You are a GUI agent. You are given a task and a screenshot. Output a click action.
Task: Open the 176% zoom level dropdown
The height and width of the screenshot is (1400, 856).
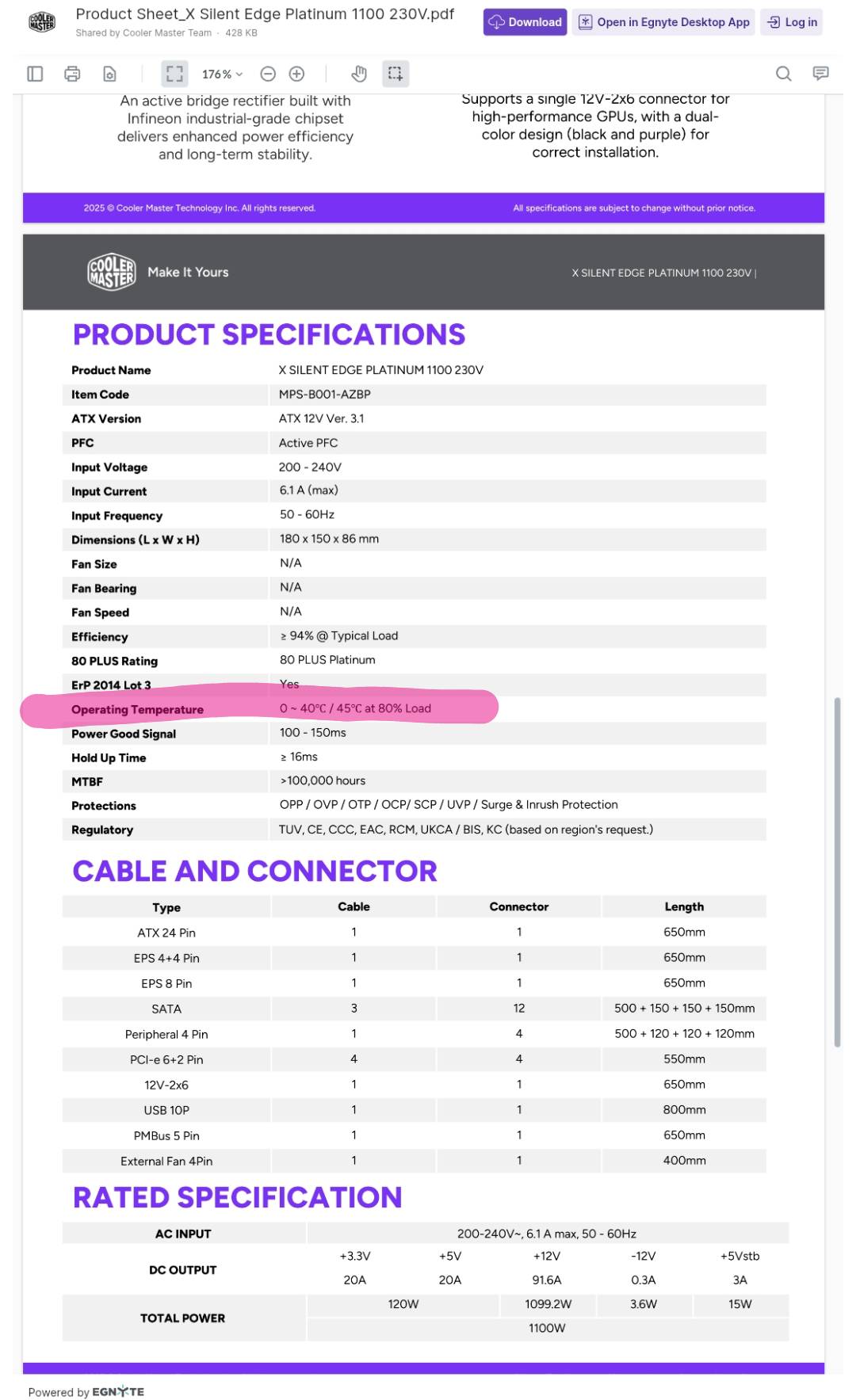pyautogui.click(x=222, y=74)
